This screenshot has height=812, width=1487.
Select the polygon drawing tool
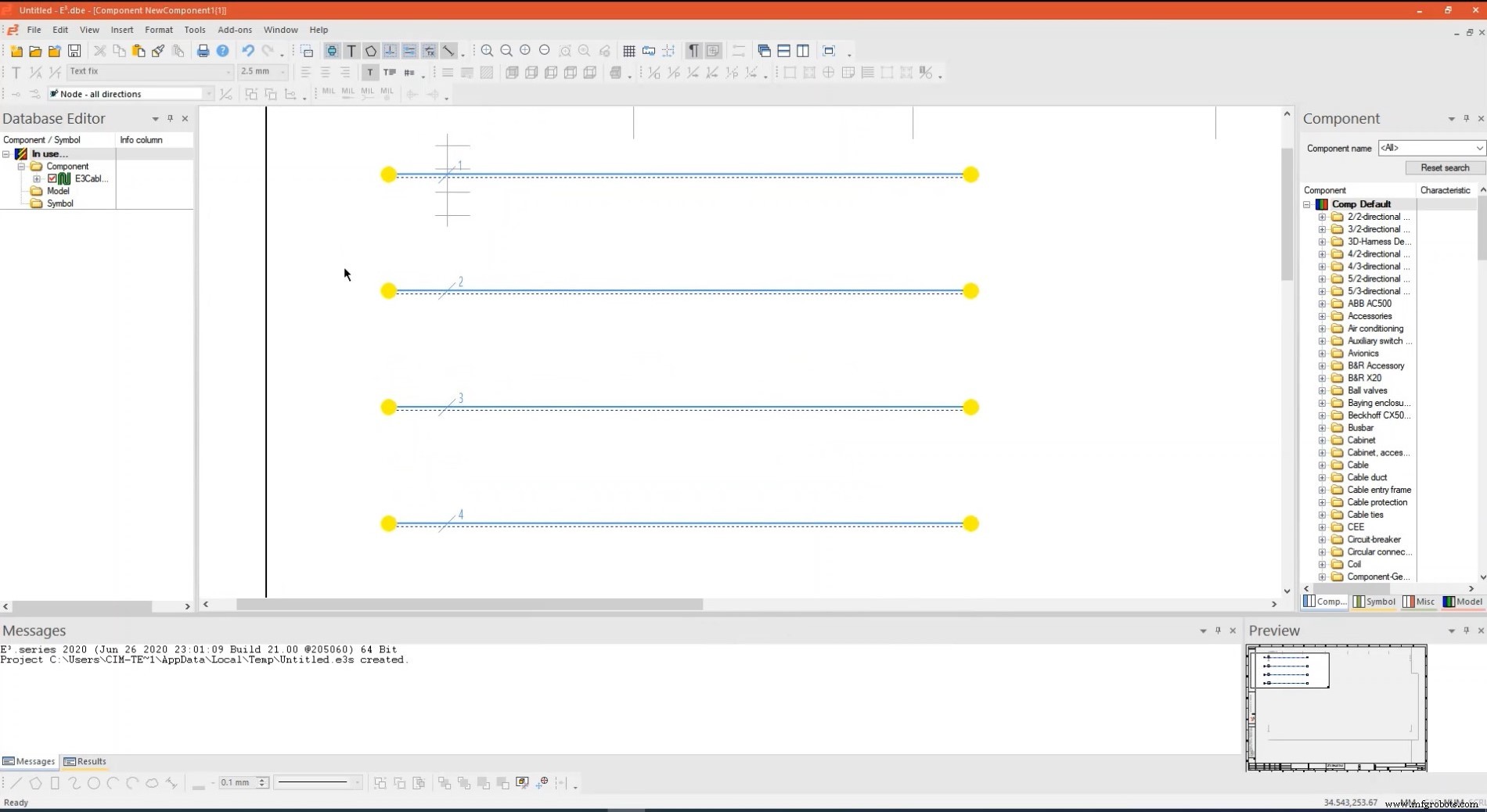pyautogui.click(x=370, y=51)
